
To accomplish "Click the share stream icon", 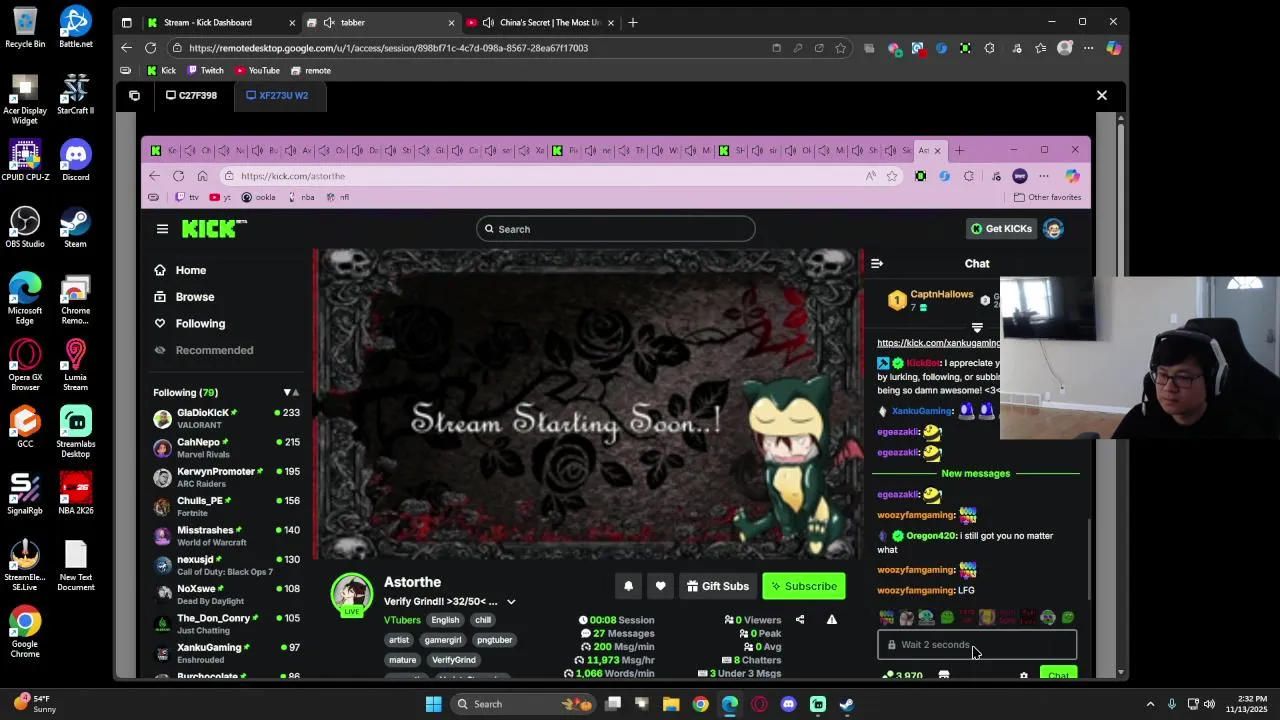I will pos(800,620).
